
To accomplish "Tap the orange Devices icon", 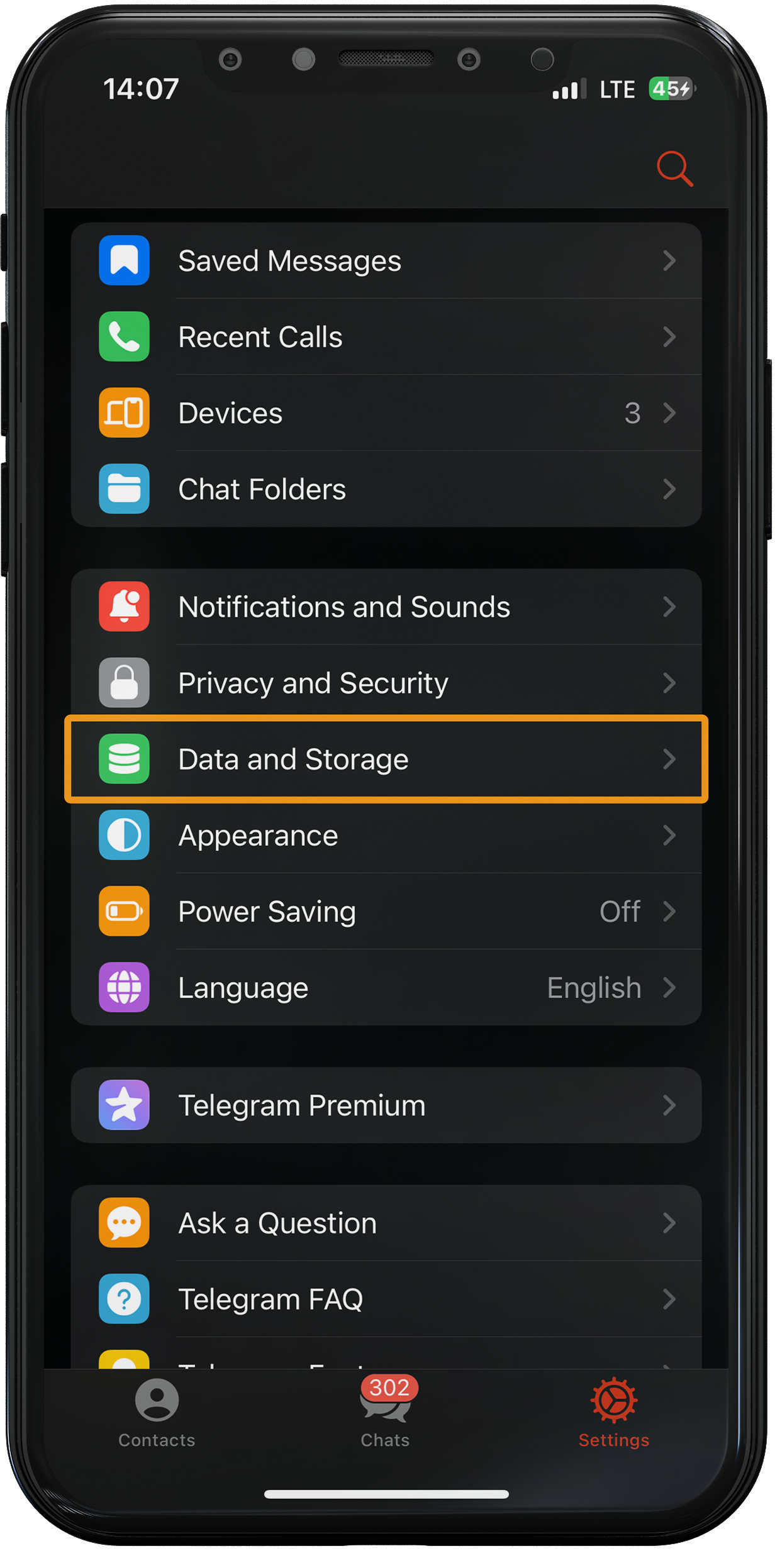I will (124, 412).
